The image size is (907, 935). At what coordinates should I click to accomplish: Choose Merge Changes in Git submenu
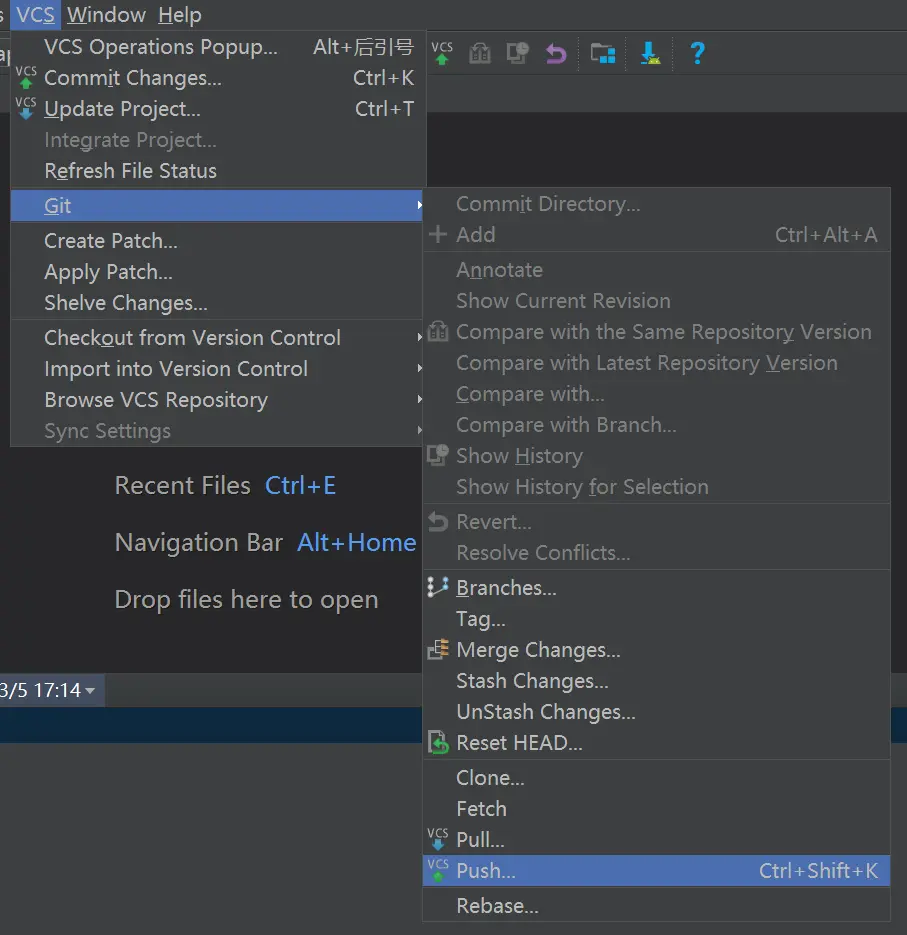click(x=656, y=649)
